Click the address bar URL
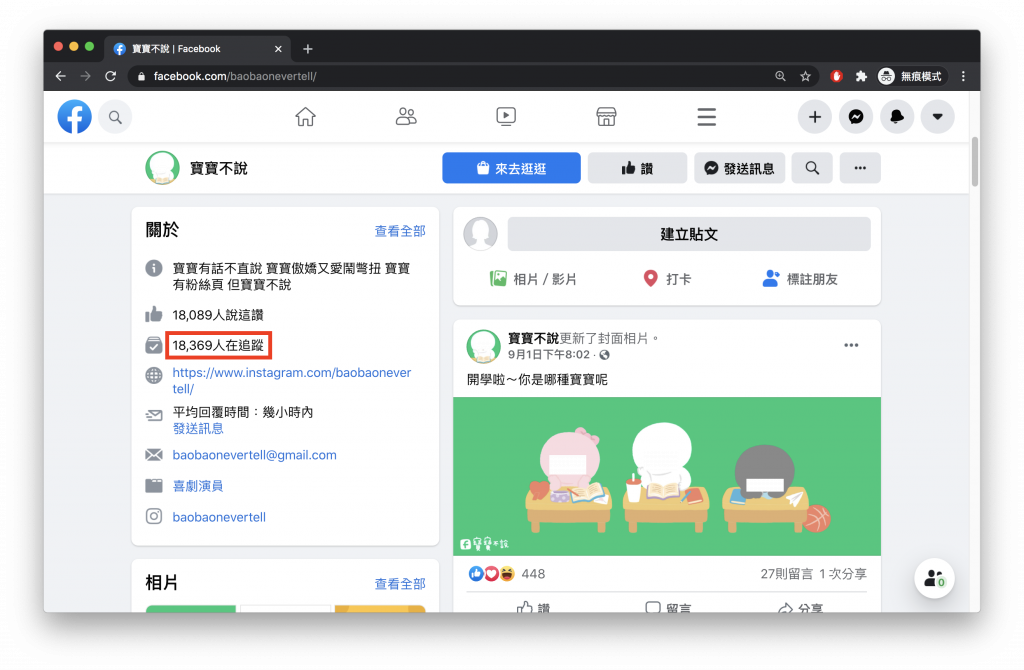The image size is (1024, 670). [235, 76]
